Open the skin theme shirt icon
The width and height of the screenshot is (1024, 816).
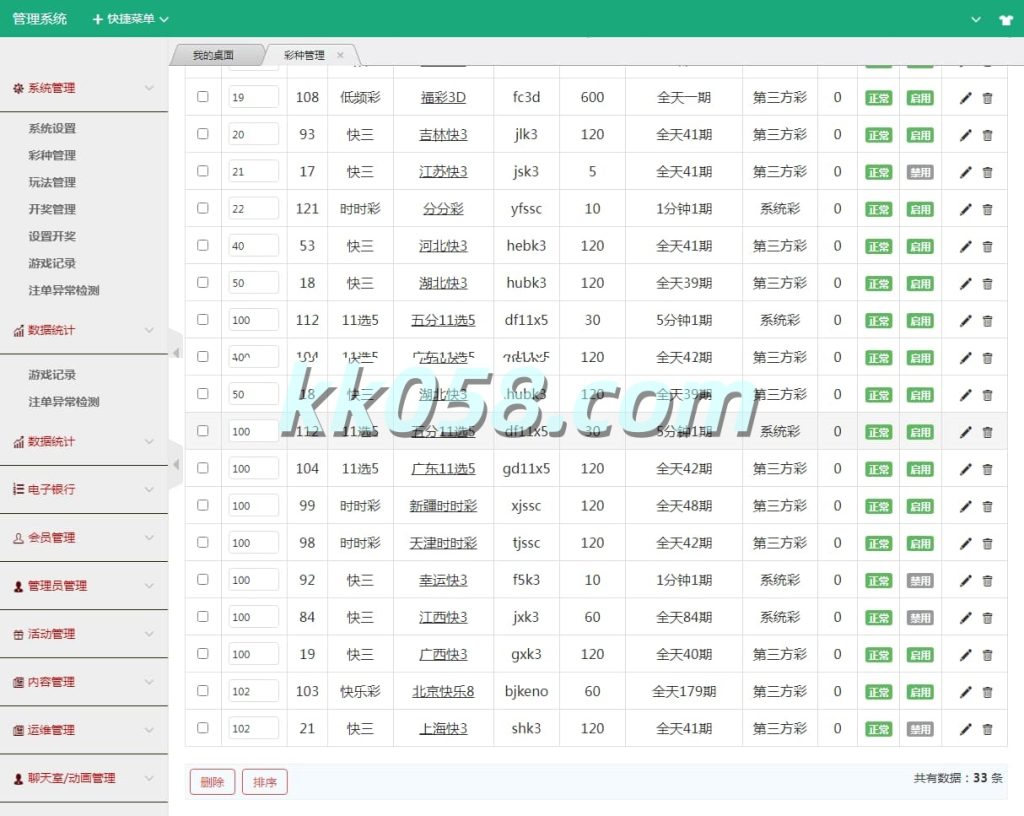(1005, 19)
